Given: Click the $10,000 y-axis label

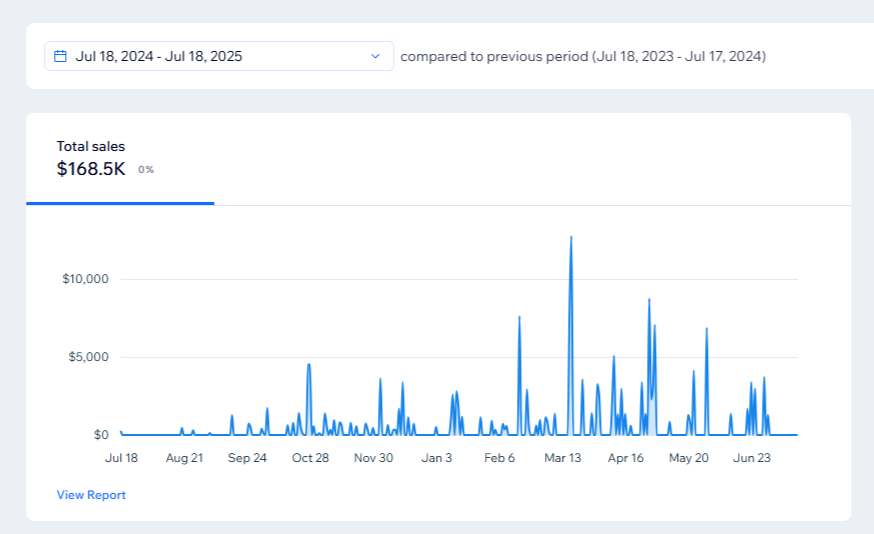Looking at the screenshot, I should pyautogui.click(x=85, y=279).
